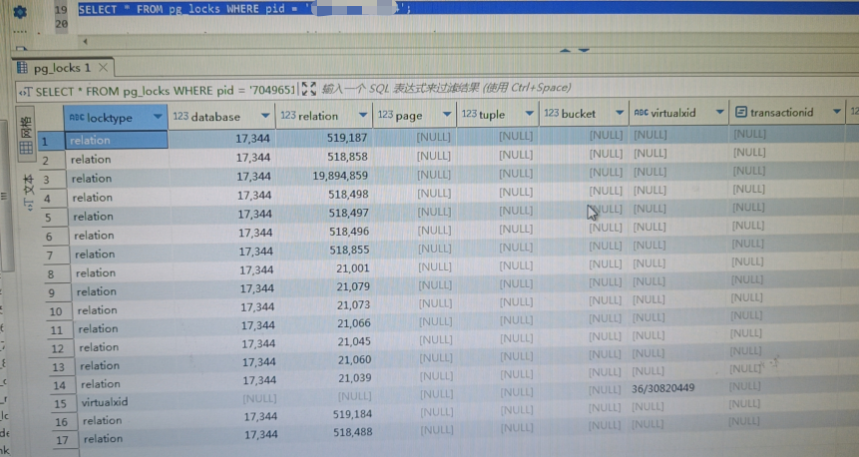Click the relation column header
This screenshot has height=457, width=859.
coord(324,116)
